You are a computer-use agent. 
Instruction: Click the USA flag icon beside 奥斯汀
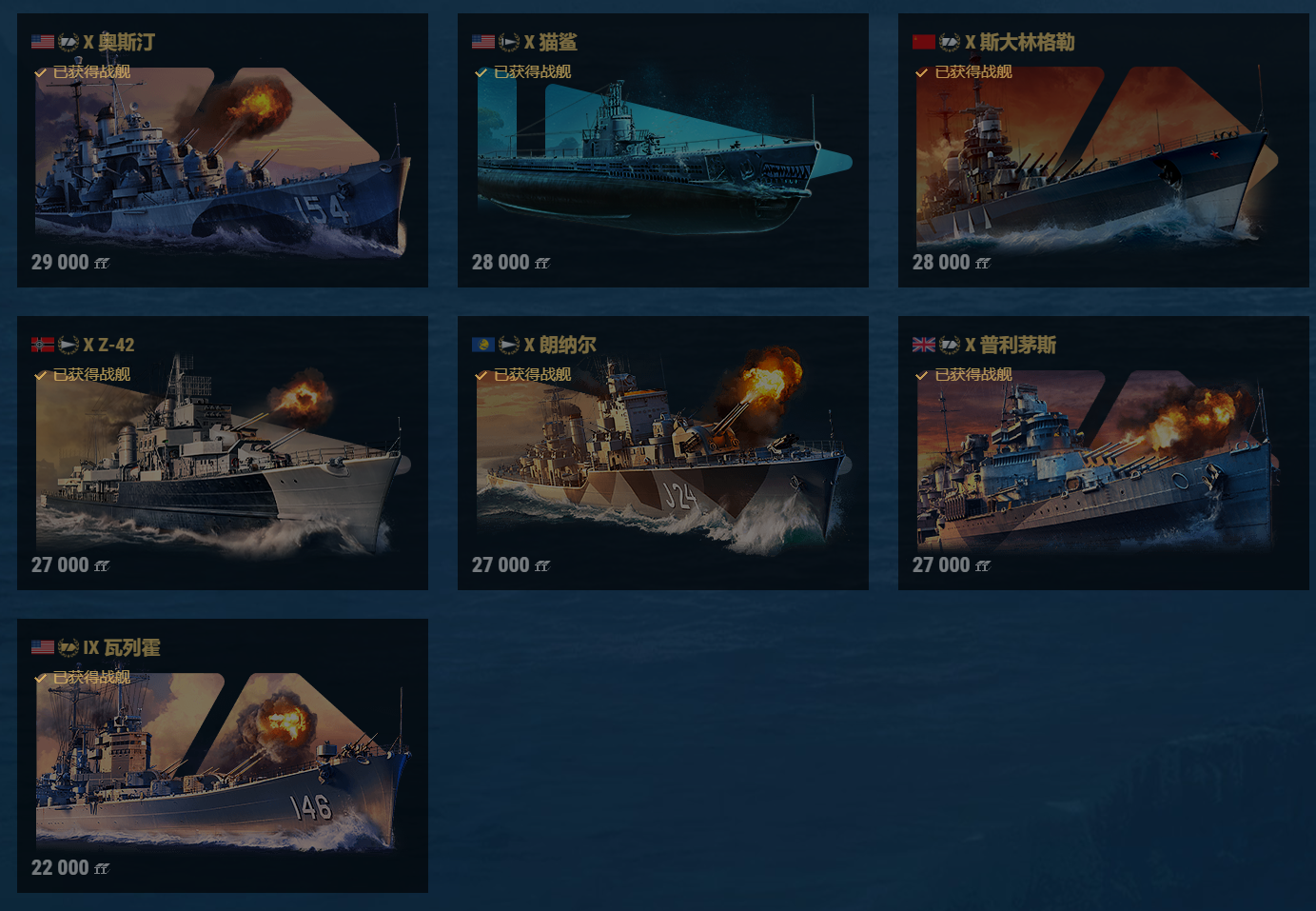(x=43, y=42)
